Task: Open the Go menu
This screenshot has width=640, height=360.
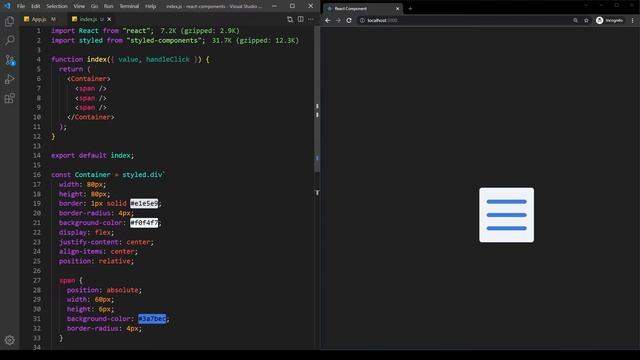Action: point(94,6)
